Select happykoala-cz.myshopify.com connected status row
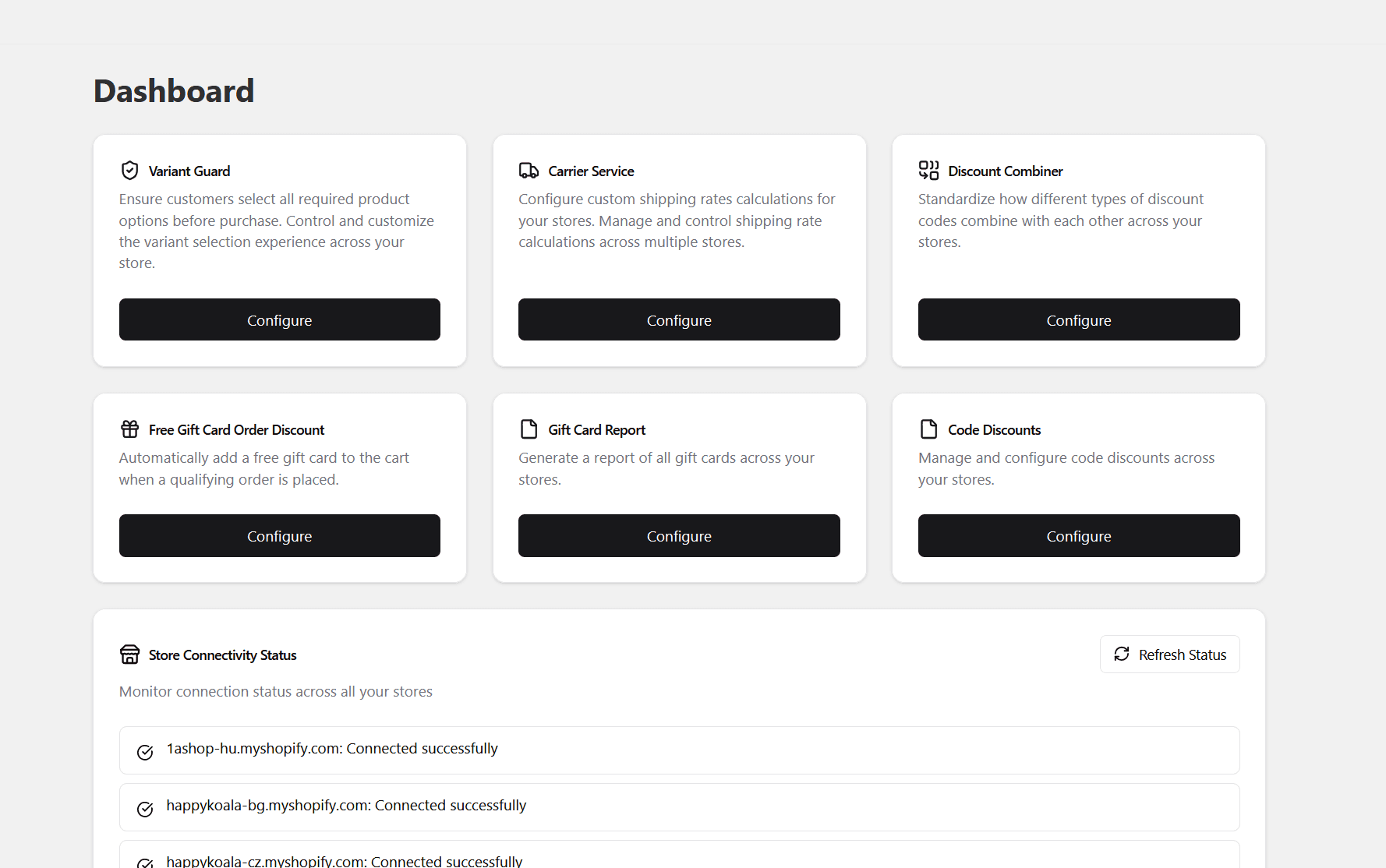Viewport: 1386px width, 868px height. click(x=679, y=856)
